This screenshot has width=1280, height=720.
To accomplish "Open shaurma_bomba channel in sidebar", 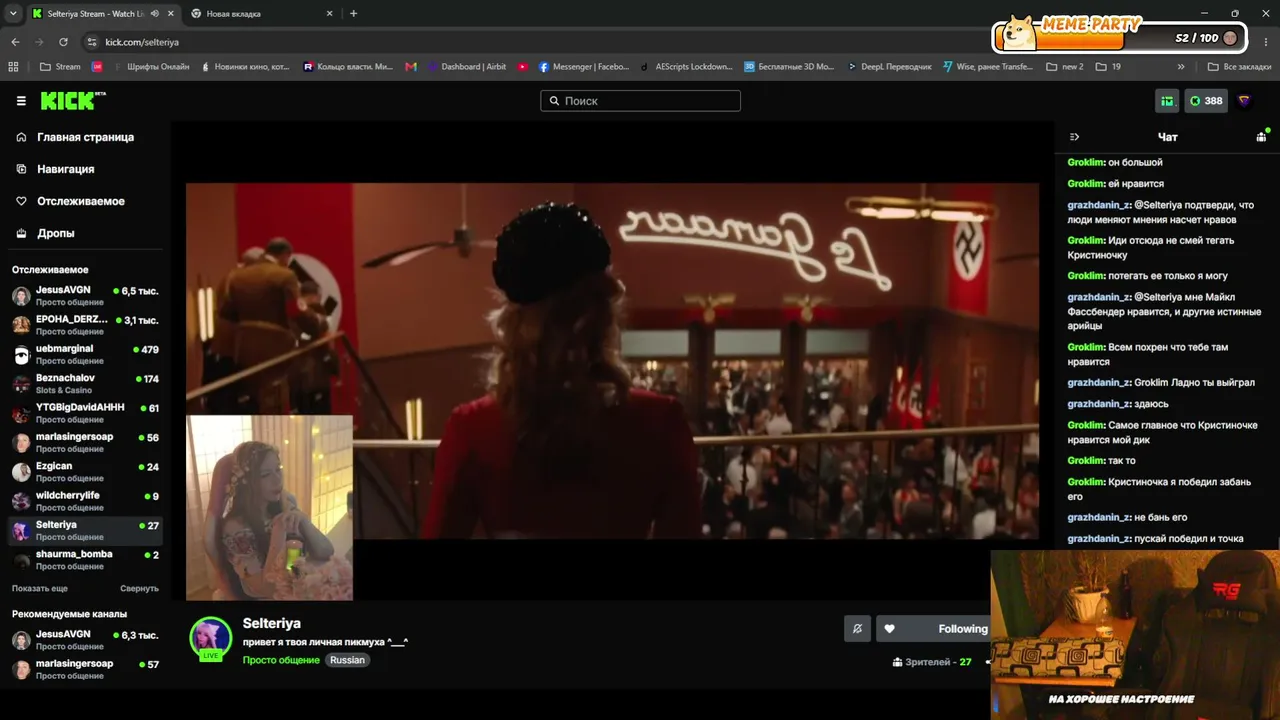I will (x=85, y=560).
